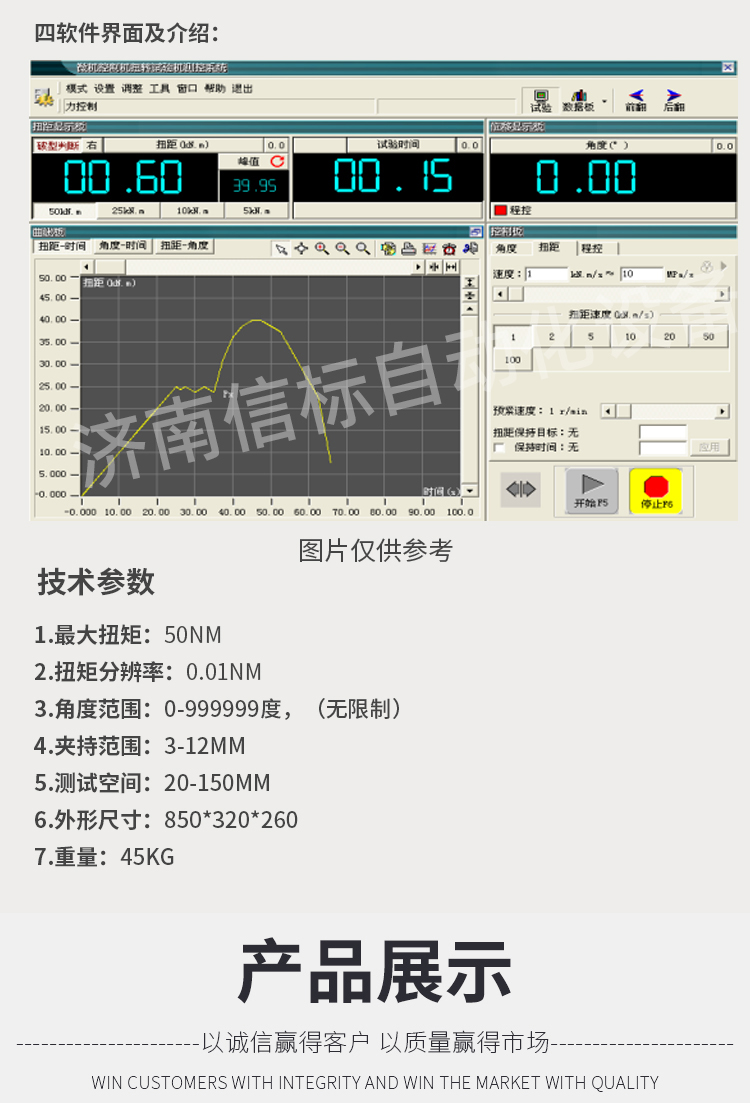This screenshot has height=1103, width=750.
Task: Click the right arrow of the 预紧速度 scrollbar
Action: pos(722,411)
